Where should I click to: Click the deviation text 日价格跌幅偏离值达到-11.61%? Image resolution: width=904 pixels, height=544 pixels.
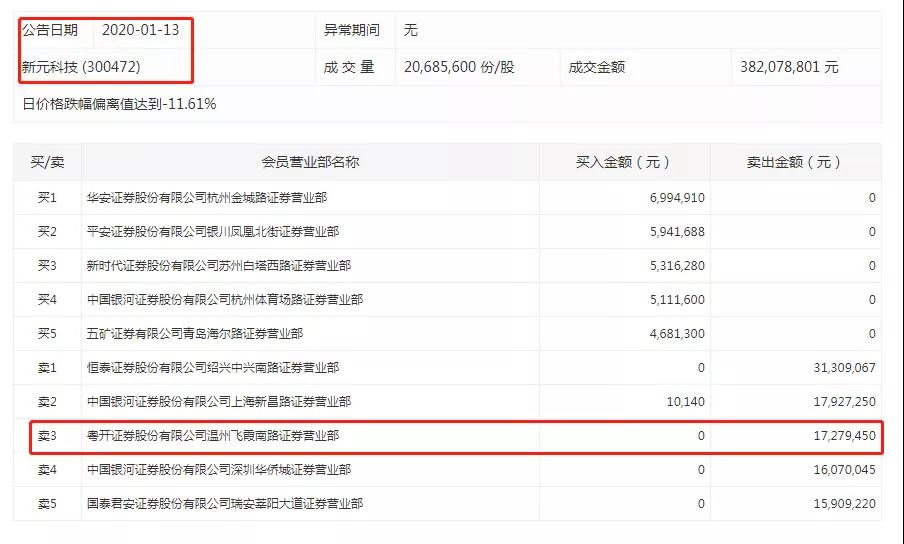(x=119, y=104)
